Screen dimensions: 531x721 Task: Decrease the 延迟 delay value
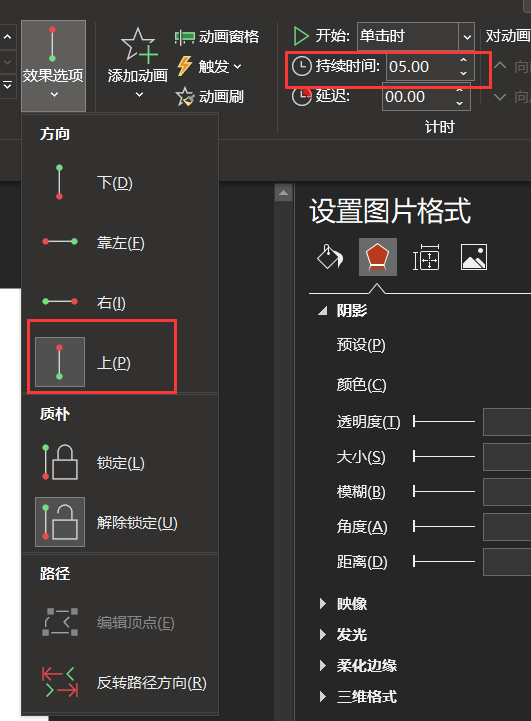click(459, 103)
